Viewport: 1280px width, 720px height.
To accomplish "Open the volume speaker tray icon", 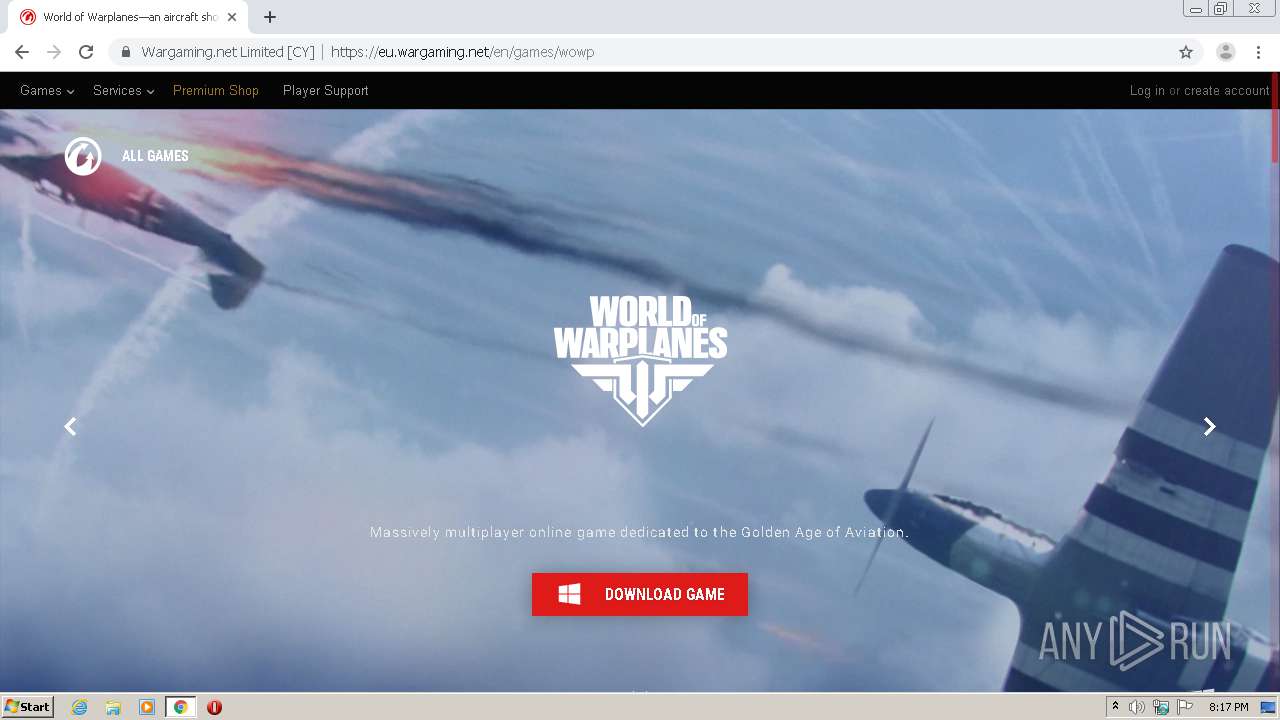I will (x=1137, y=707).
